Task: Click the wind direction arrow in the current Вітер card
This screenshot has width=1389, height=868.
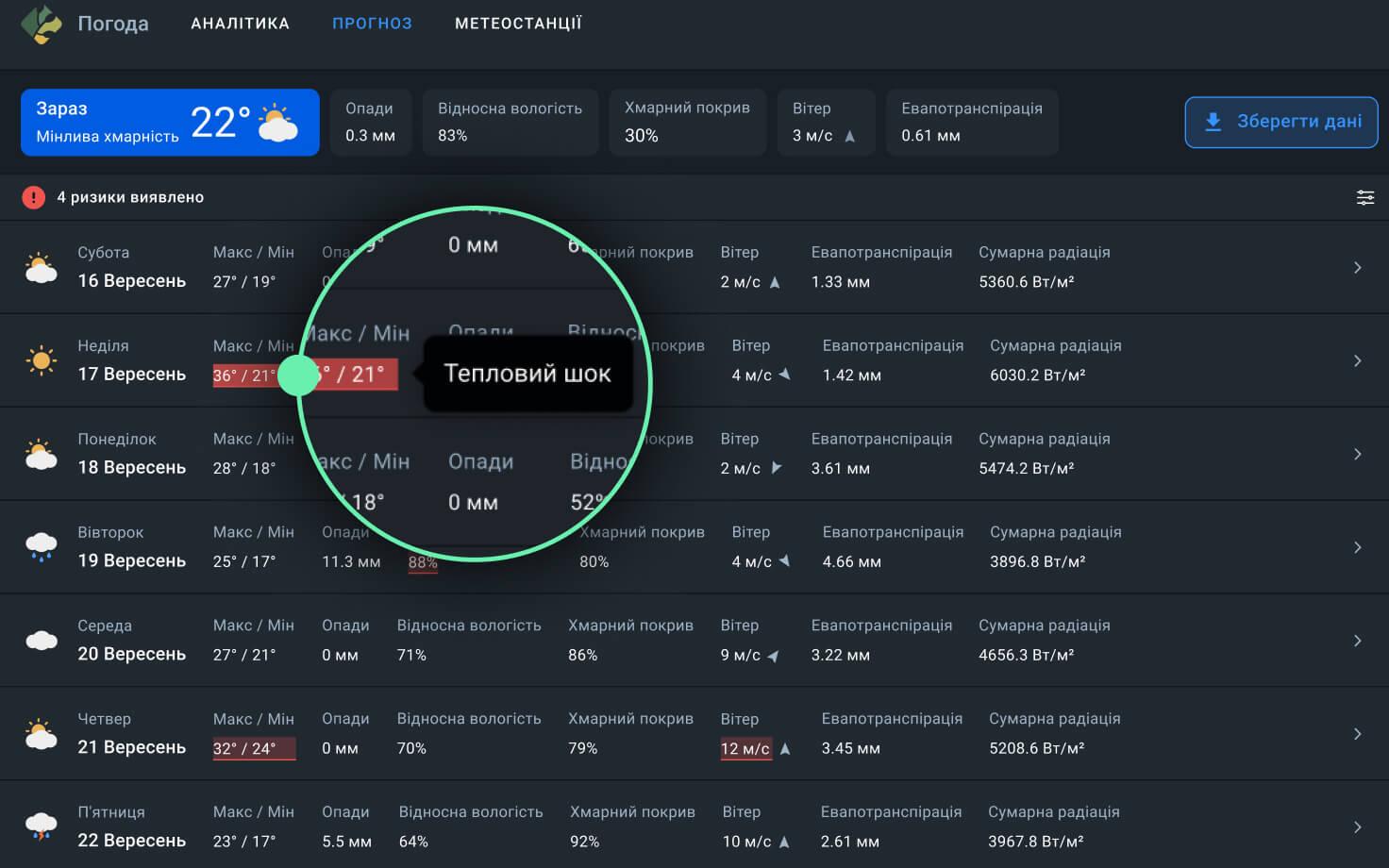Action: [x=849, y=136]
